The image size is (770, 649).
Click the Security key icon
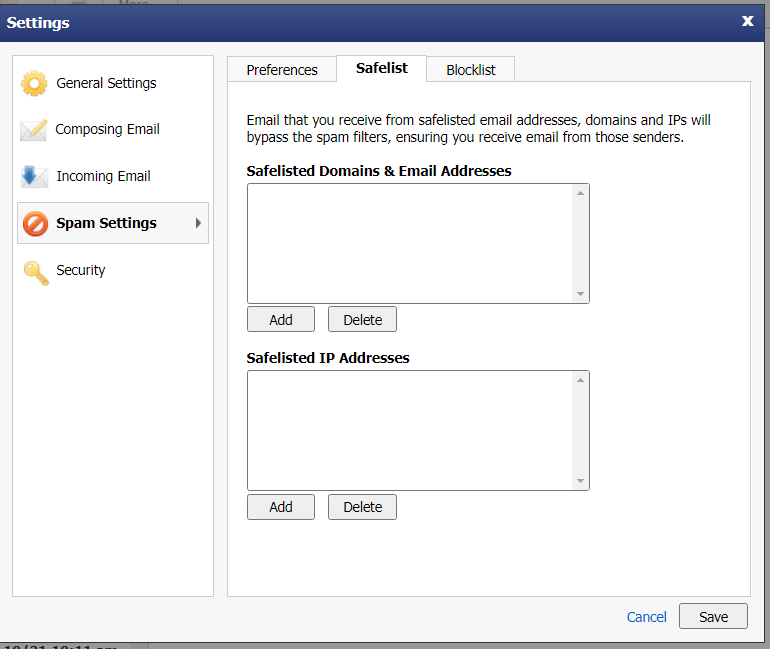point(36,272)
